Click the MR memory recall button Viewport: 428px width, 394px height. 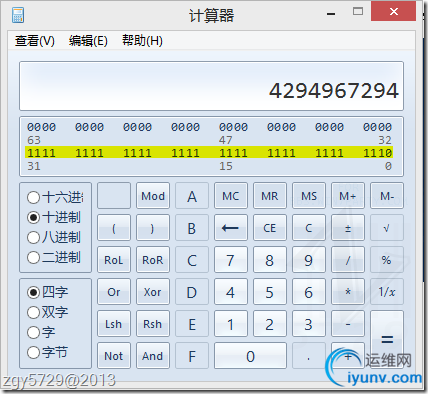tap(270, 196)
